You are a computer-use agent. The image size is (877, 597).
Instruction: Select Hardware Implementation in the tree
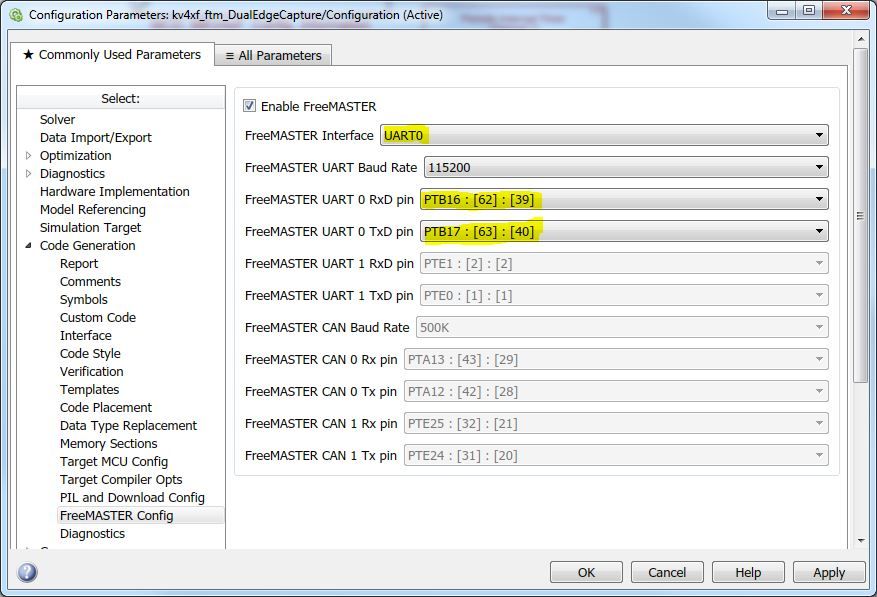[115, 191]
